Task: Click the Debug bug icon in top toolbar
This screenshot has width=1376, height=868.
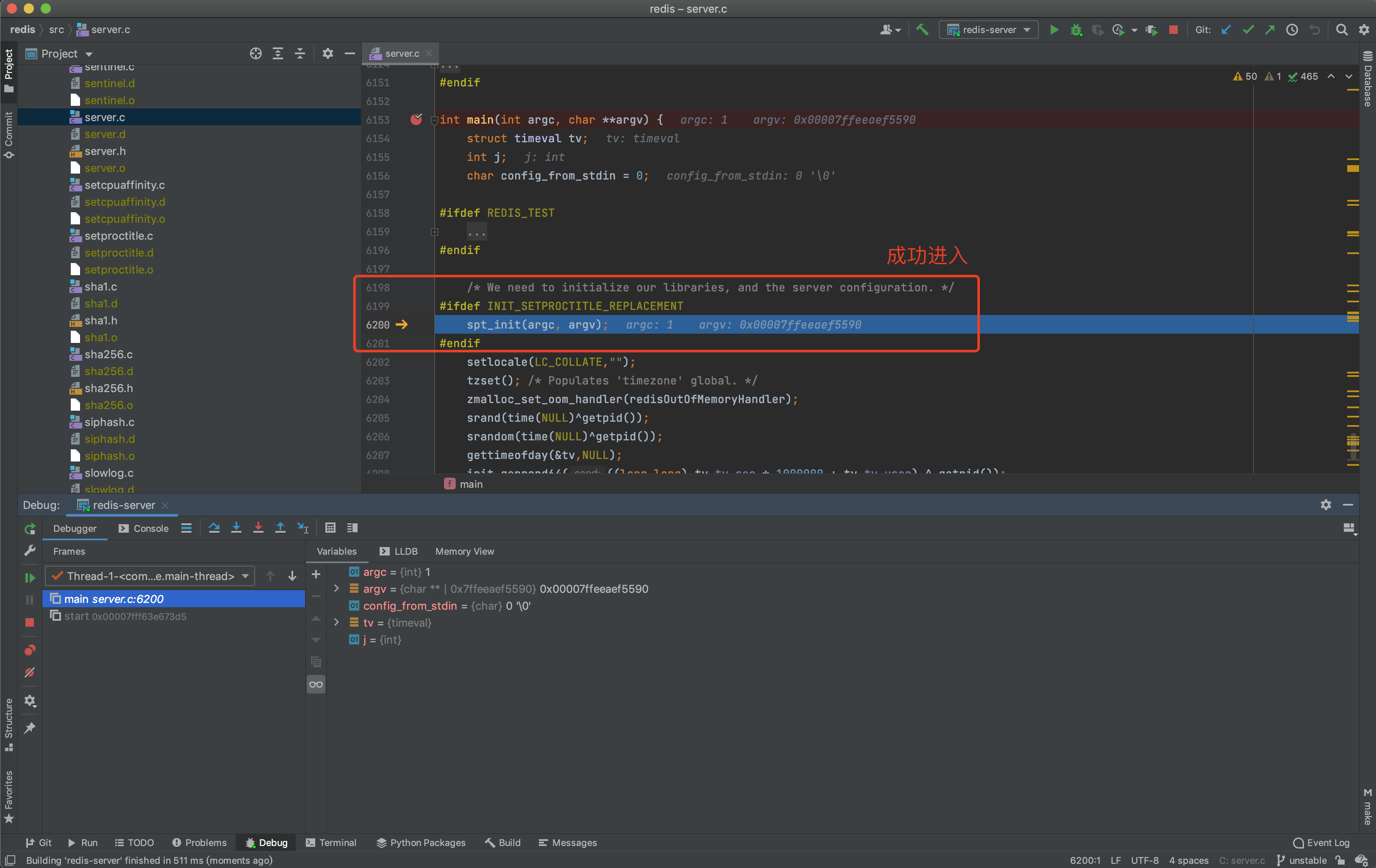Action: [x=1076, y=30]
